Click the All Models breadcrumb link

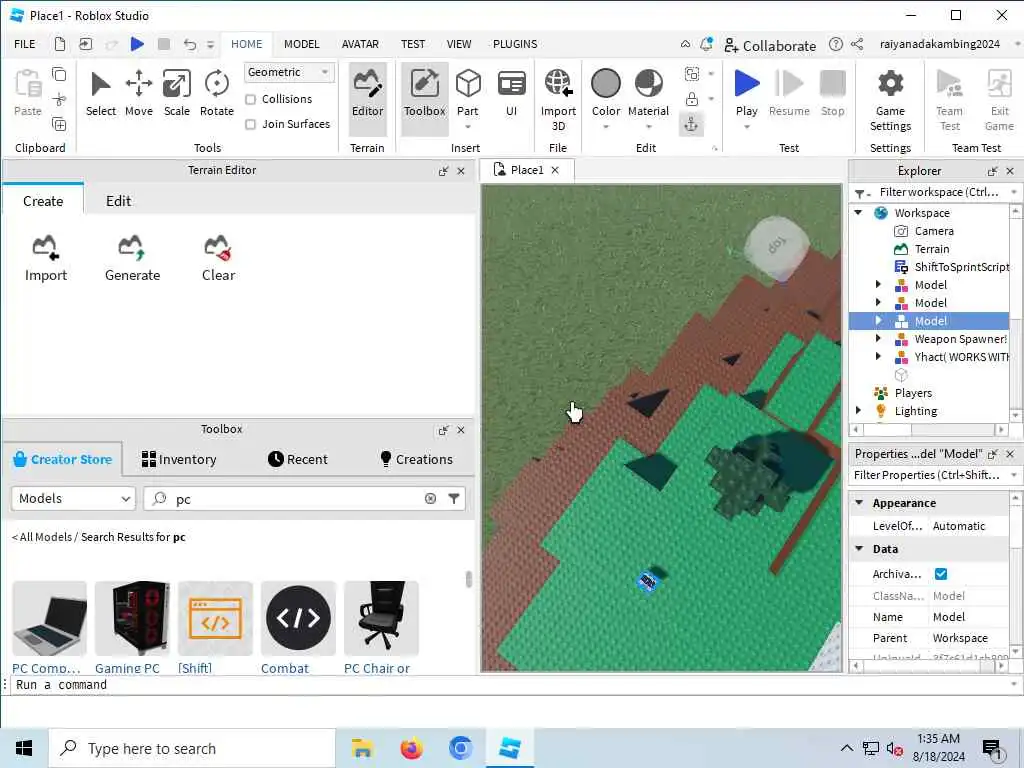coord(45,537)
